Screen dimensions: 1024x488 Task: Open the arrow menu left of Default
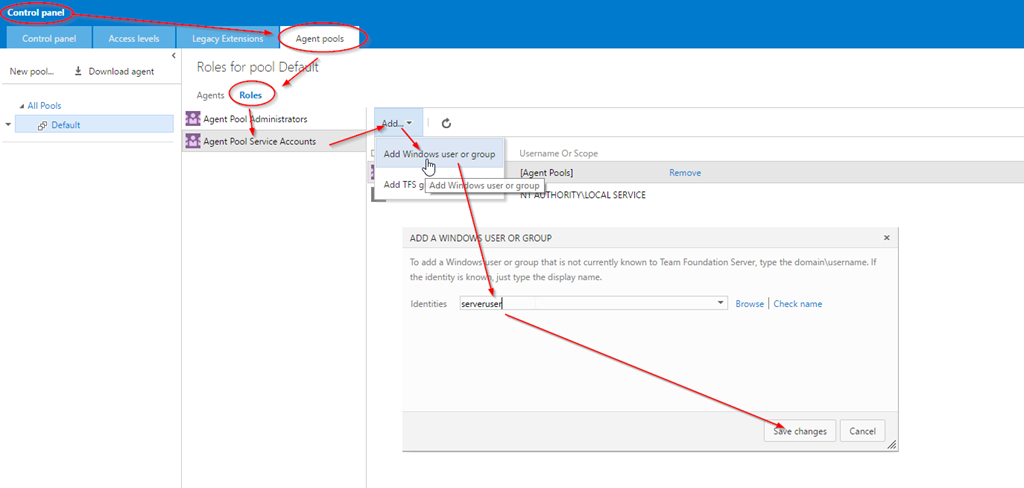pos(8,125)
